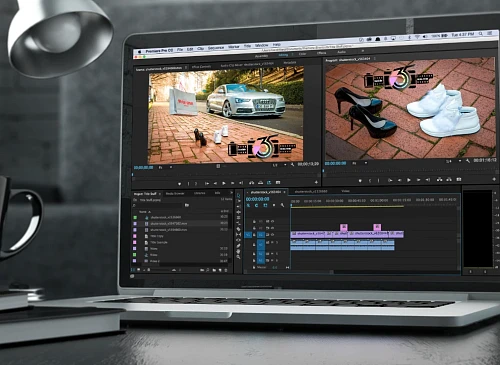The width and height of the screenshot is (500, 365).
Task: Select the Track Select Forward tool
Action: point(238,201)
